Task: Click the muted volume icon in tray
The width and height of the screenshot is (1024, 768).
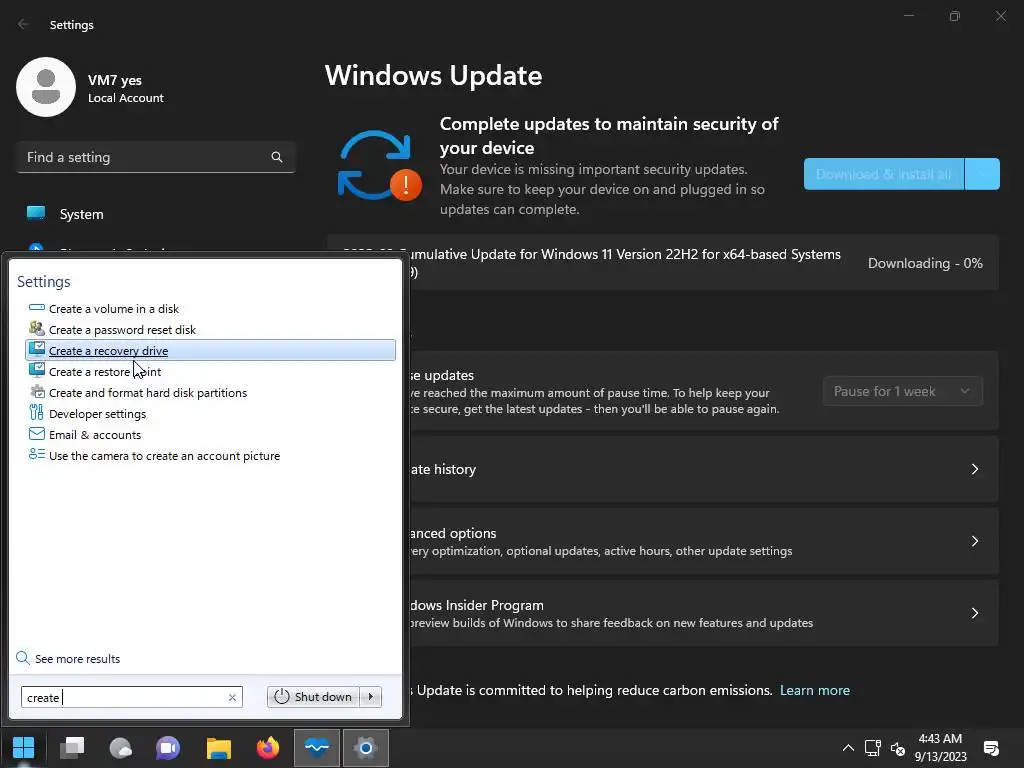Action: coord(898,748)
